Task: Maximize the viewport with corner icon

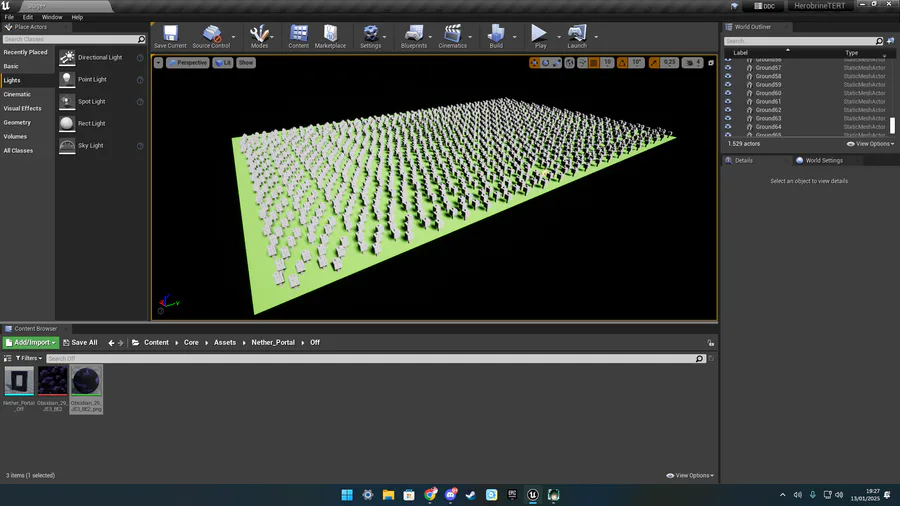Action: pyautogui.click(x=711, y=63)
